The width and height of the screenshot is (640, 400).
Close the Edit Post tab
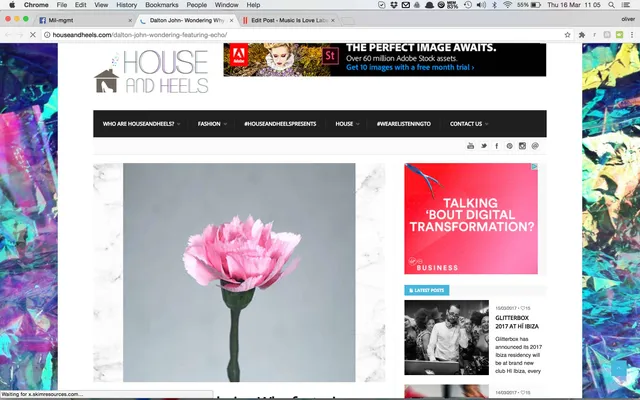(x=333, y=20)
